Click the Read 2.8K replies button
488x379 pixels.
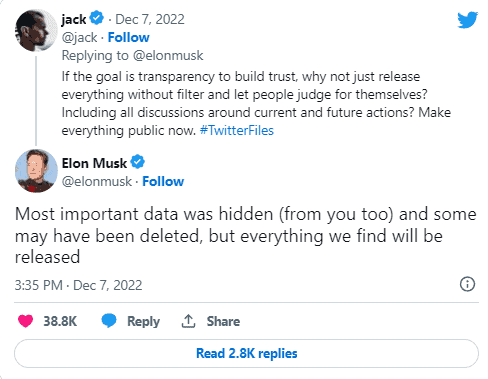(246, 353)
